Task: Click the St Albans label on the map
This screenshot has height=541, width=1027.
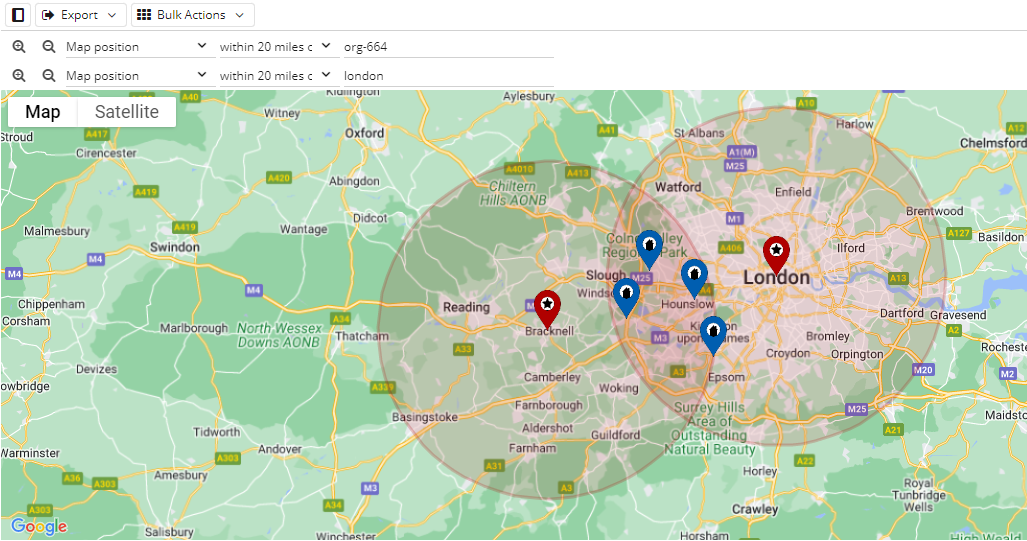Action: [x=699, y=133]
